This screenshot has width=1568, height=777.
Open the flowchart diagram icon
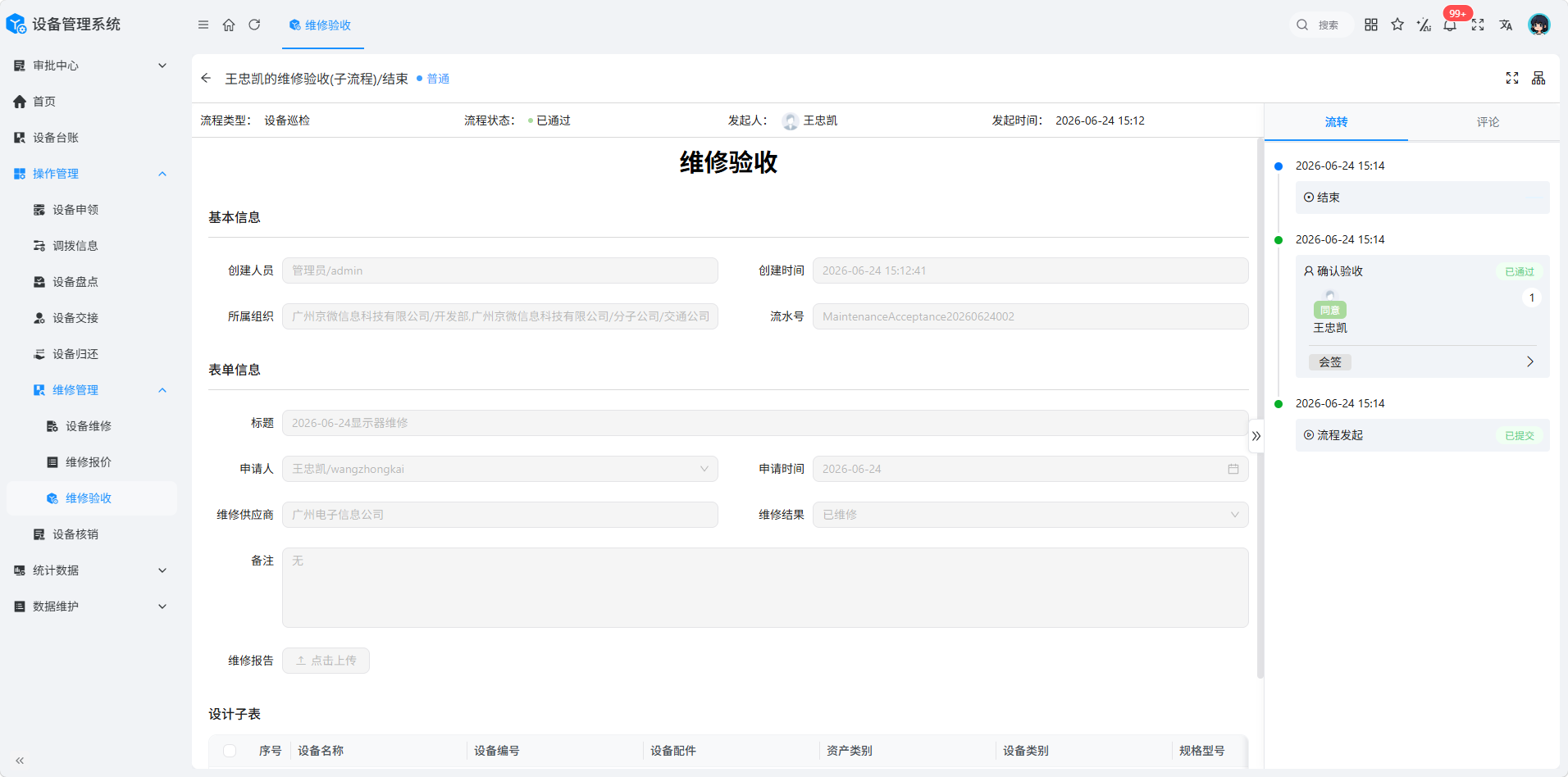(1538, 78)
